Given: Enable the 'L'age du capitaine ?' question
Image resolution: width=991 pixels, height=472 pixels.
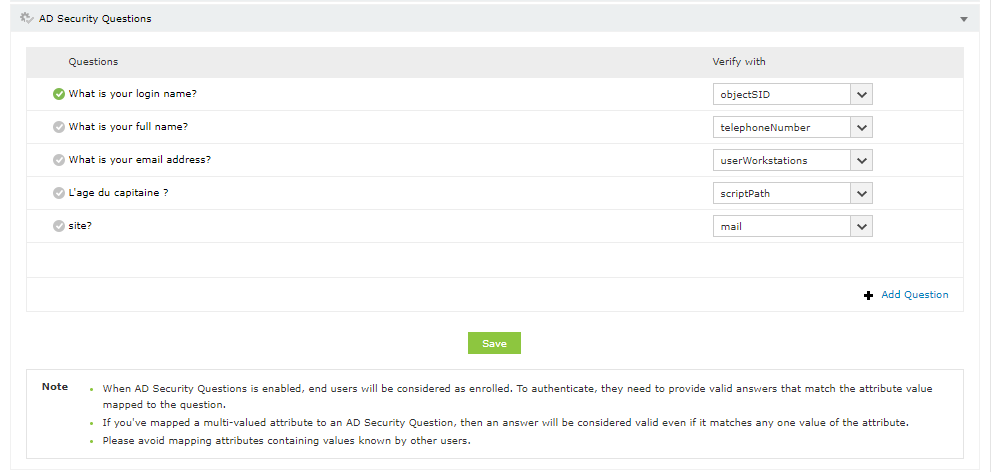Looking at the screenshot, I should point(58,193).
